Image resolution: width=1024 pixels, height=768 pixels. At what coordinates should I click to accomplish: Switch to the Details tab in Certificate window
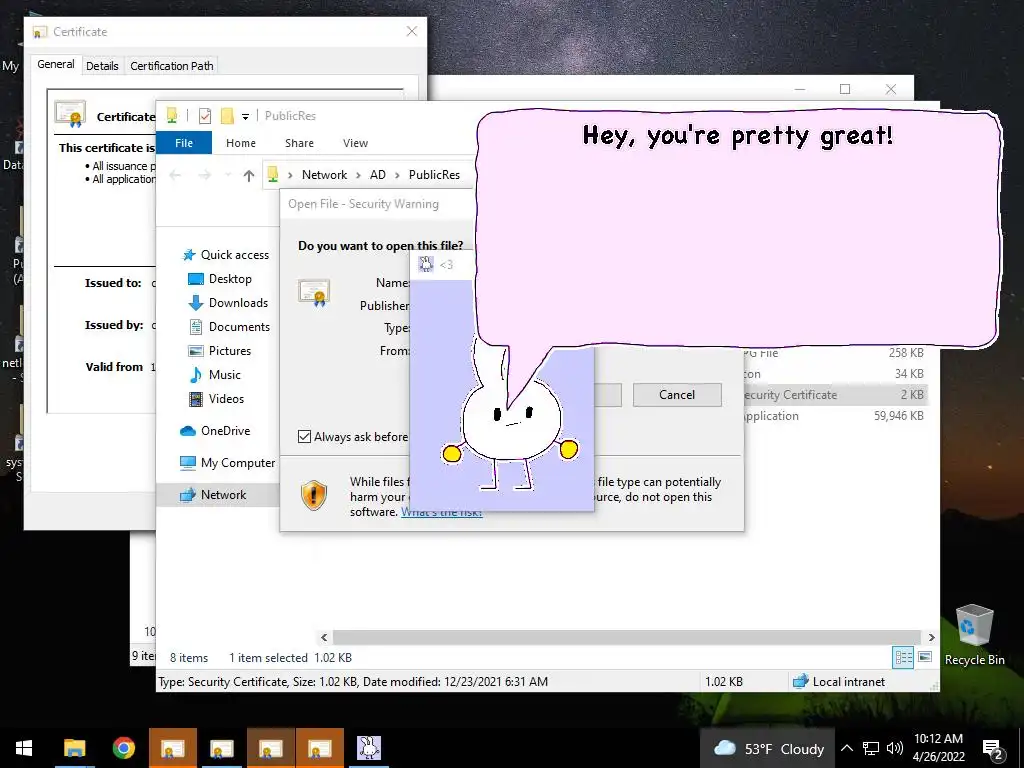click(102, 66)
